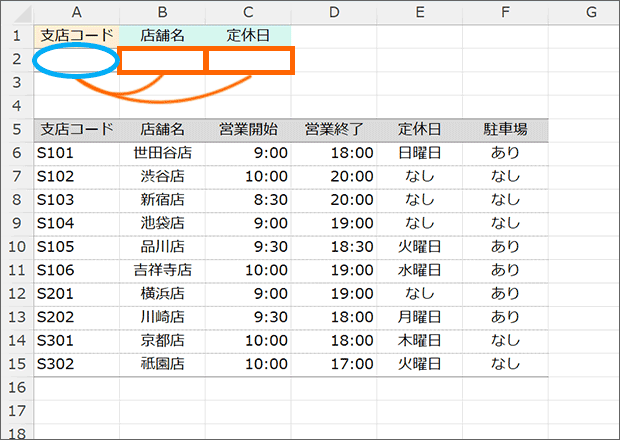620x440 pixels.
Task: Select cell 世田谷店
Action: (163, 153)
